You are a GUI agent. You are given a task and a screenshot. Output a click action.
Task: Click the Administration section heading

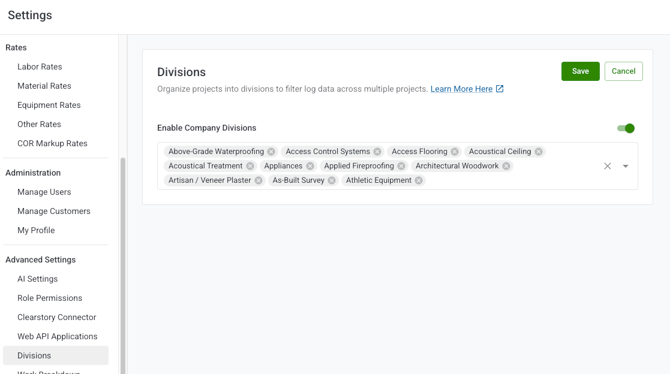(33, 173)
